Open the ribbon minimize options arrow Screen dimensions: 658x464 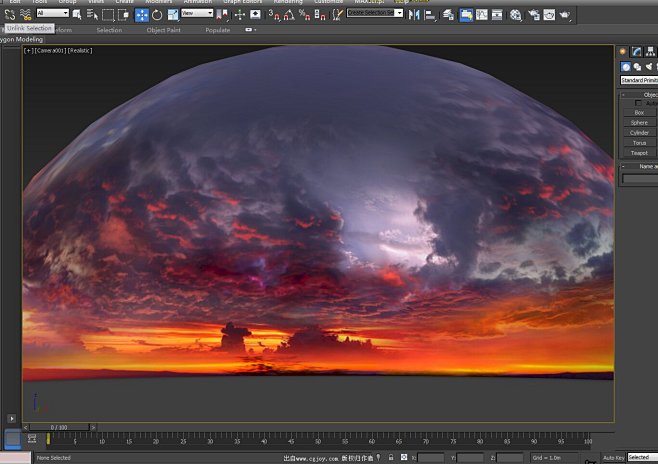click(x=251, y=30)
